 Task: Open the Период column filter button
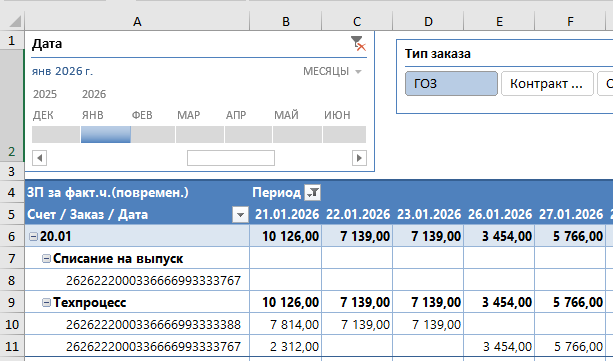(313, 192)
